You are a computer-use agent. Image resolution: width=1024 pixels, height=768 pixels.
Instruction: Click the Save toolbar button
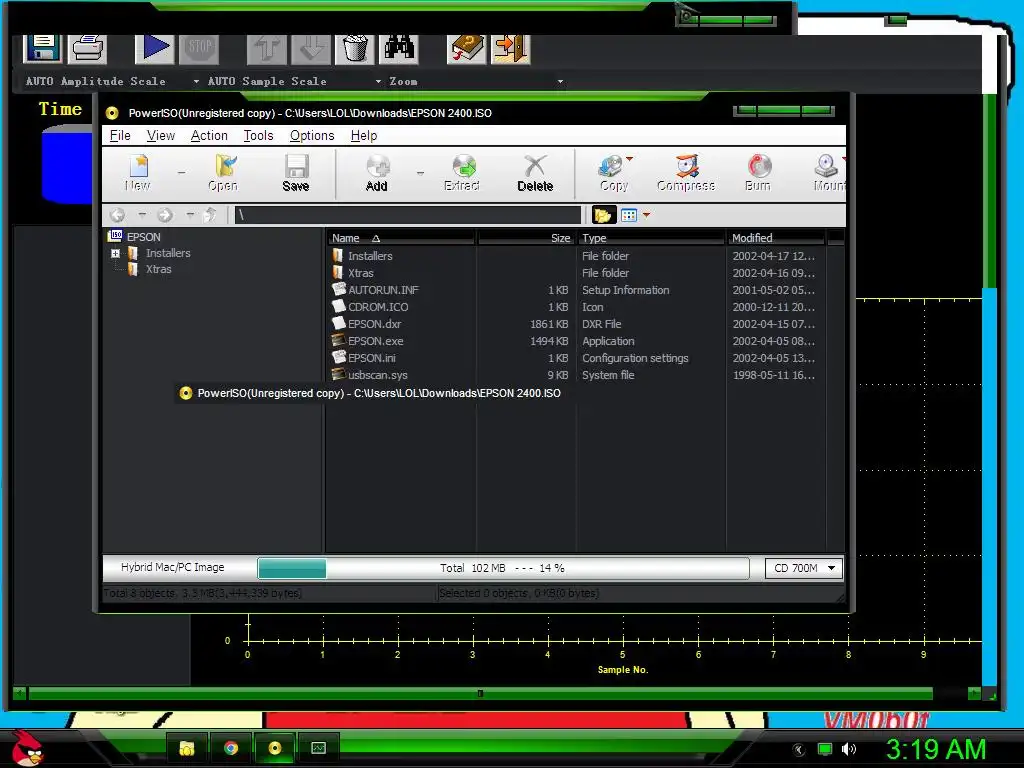[x=296, y=173]
